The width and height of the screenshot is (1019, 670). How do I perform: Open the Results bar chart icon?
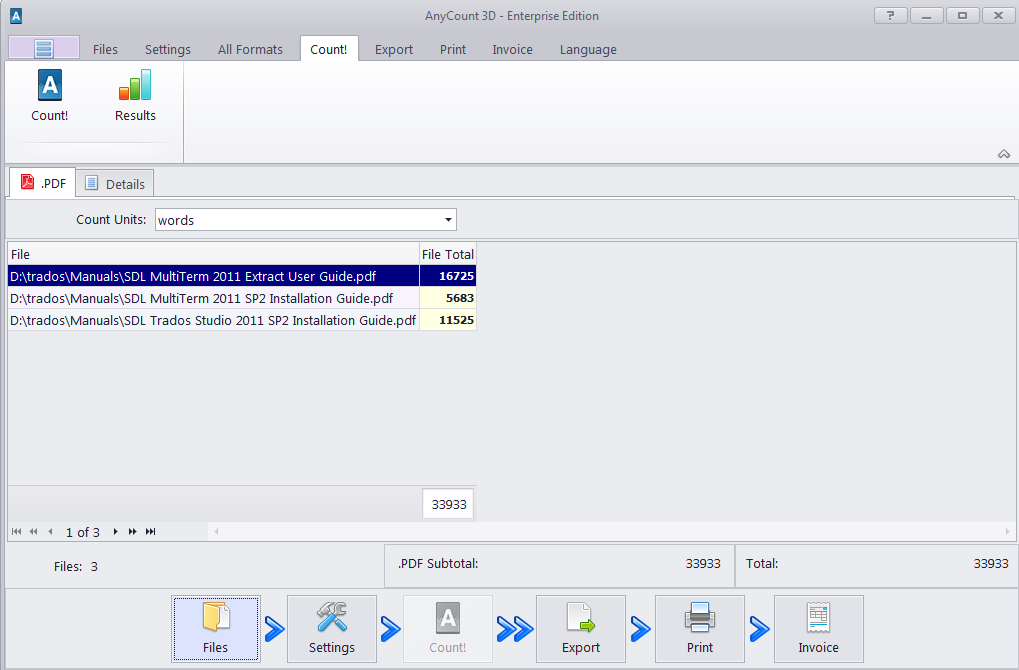pos(135,96)
